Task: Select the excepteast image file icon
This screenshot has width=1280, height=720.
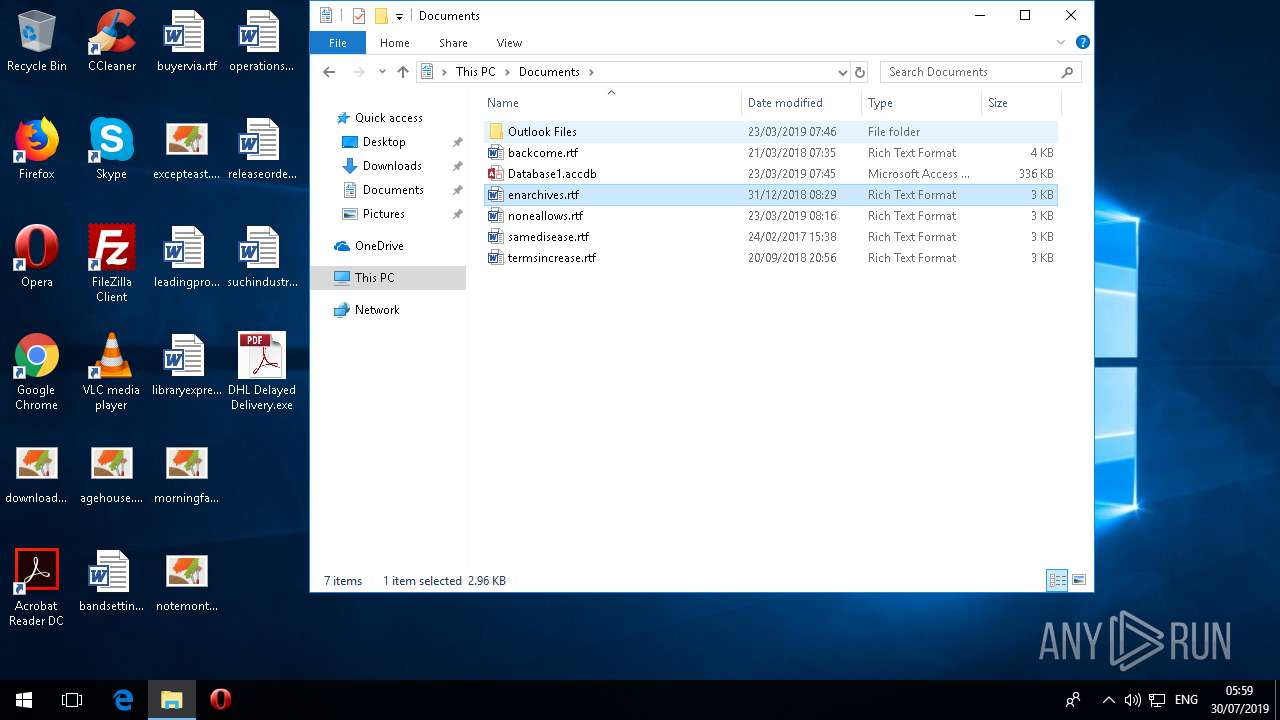Action: pos(186,150)
